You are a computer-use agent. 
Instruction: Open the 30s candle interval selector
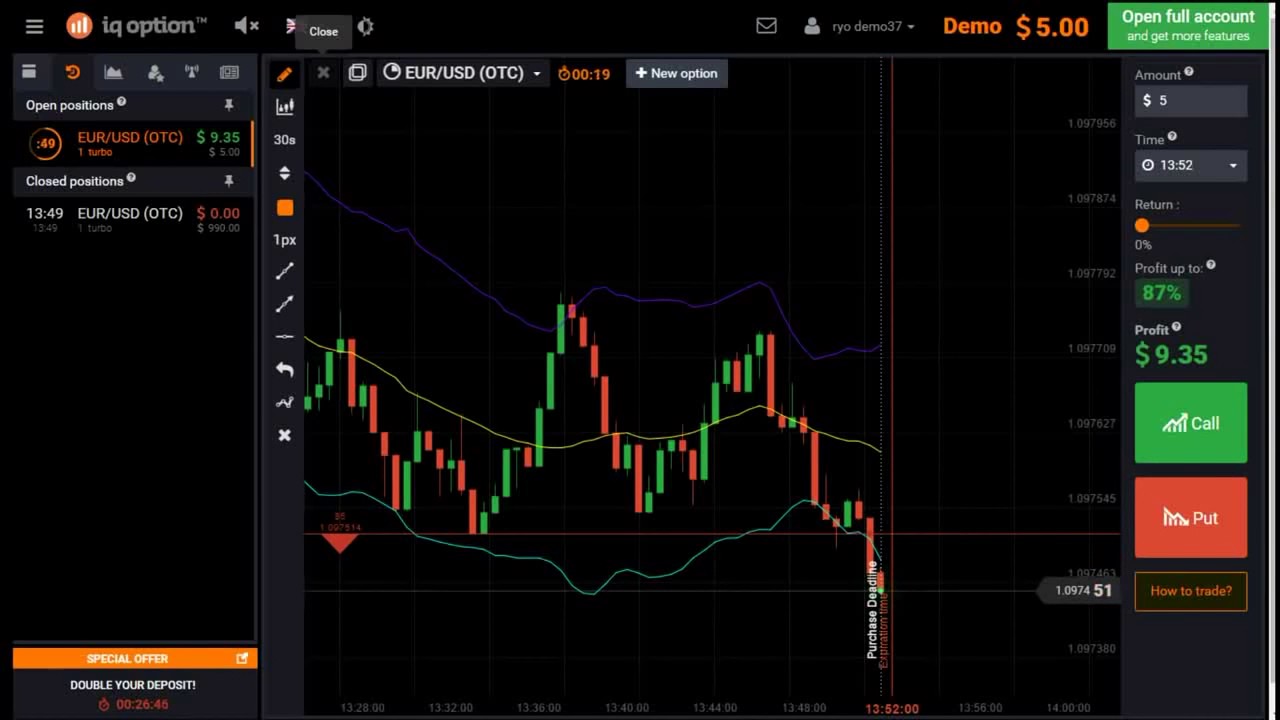pyautogui.click(x=285, y=140)
